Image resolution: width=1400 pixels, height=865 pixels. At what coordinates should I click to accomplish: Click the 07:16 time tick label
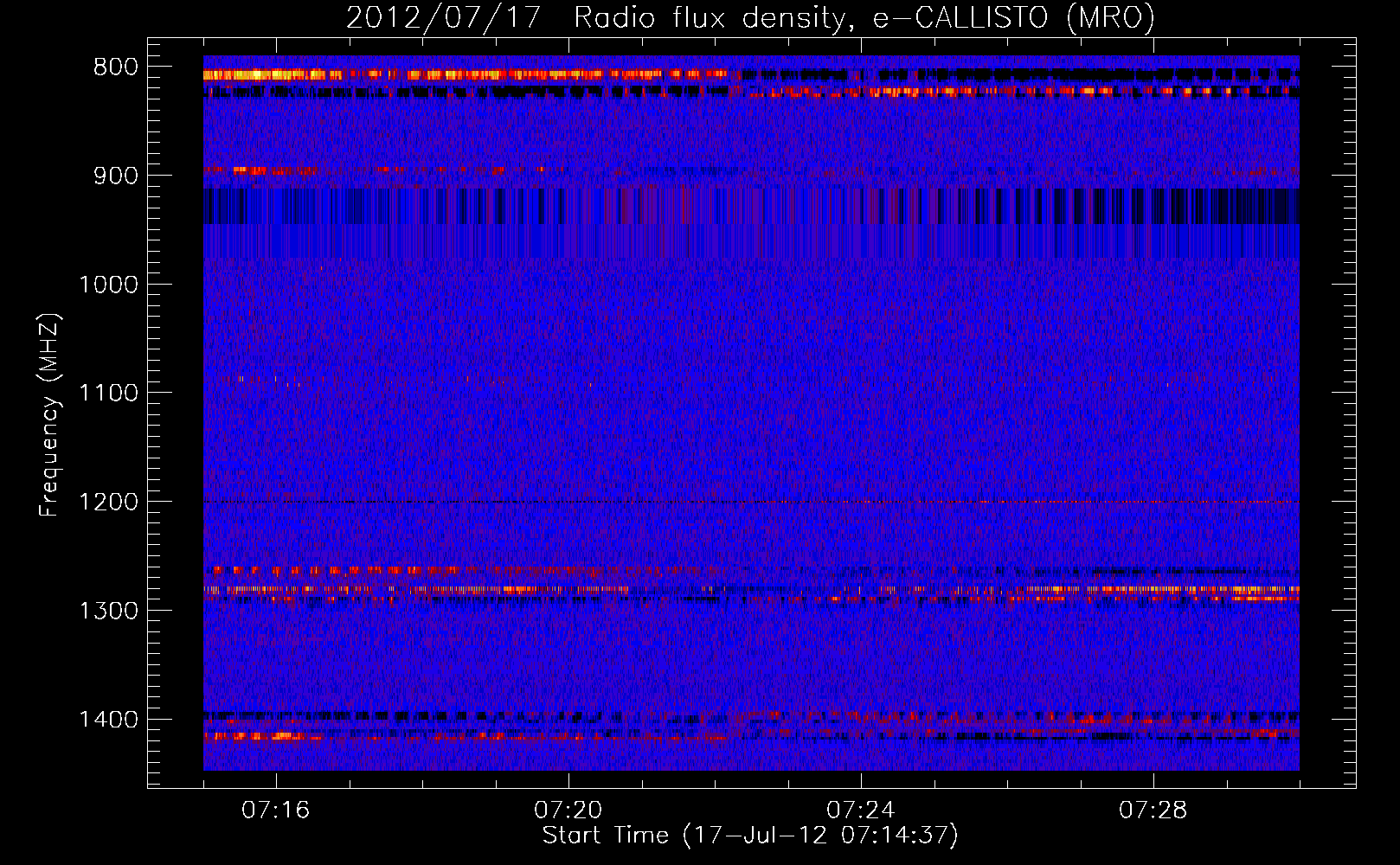[x=276, y=811]
